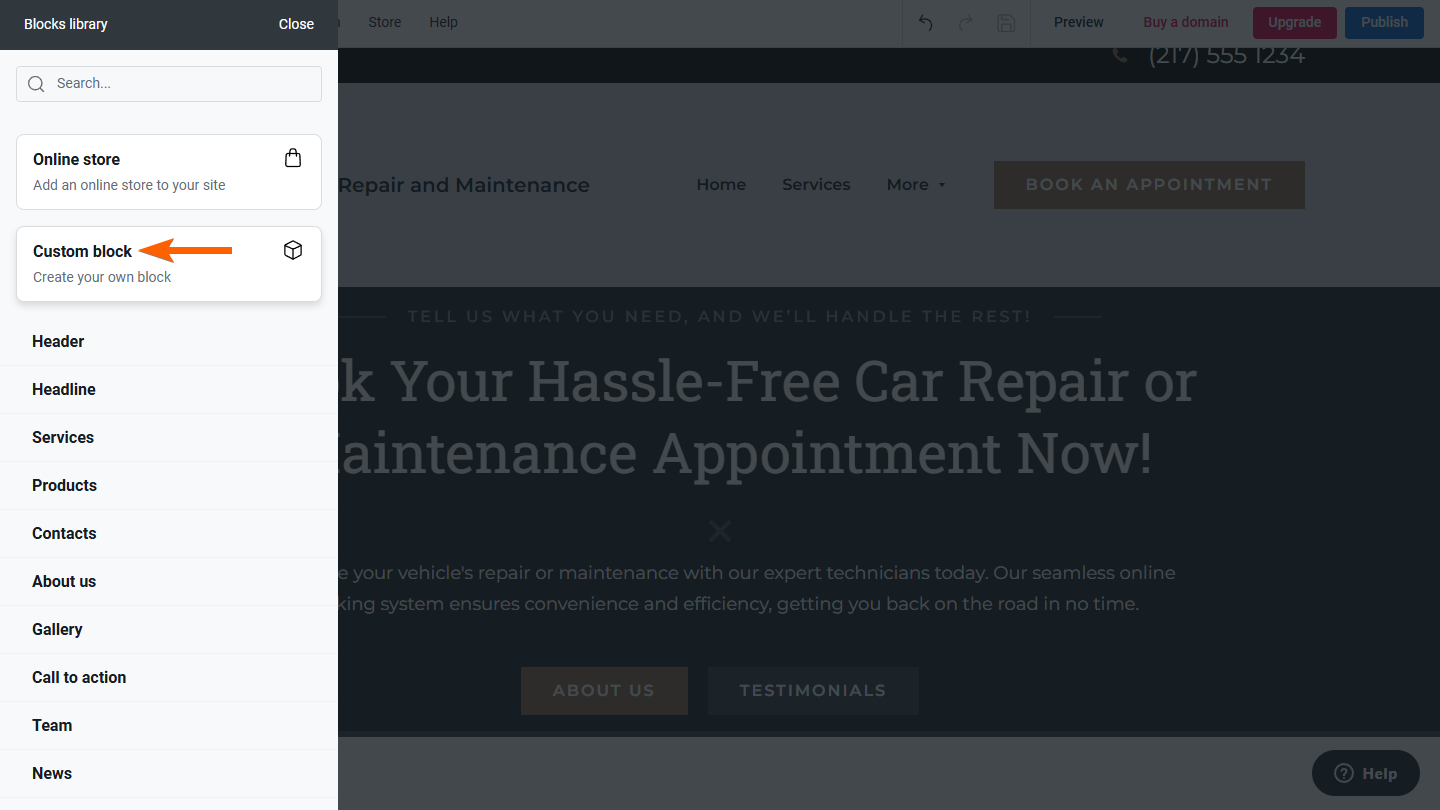Click the shopping bag icon on Online store
Image resolution: width=1440 pixels, height=810 pixels.
[293, 158]
